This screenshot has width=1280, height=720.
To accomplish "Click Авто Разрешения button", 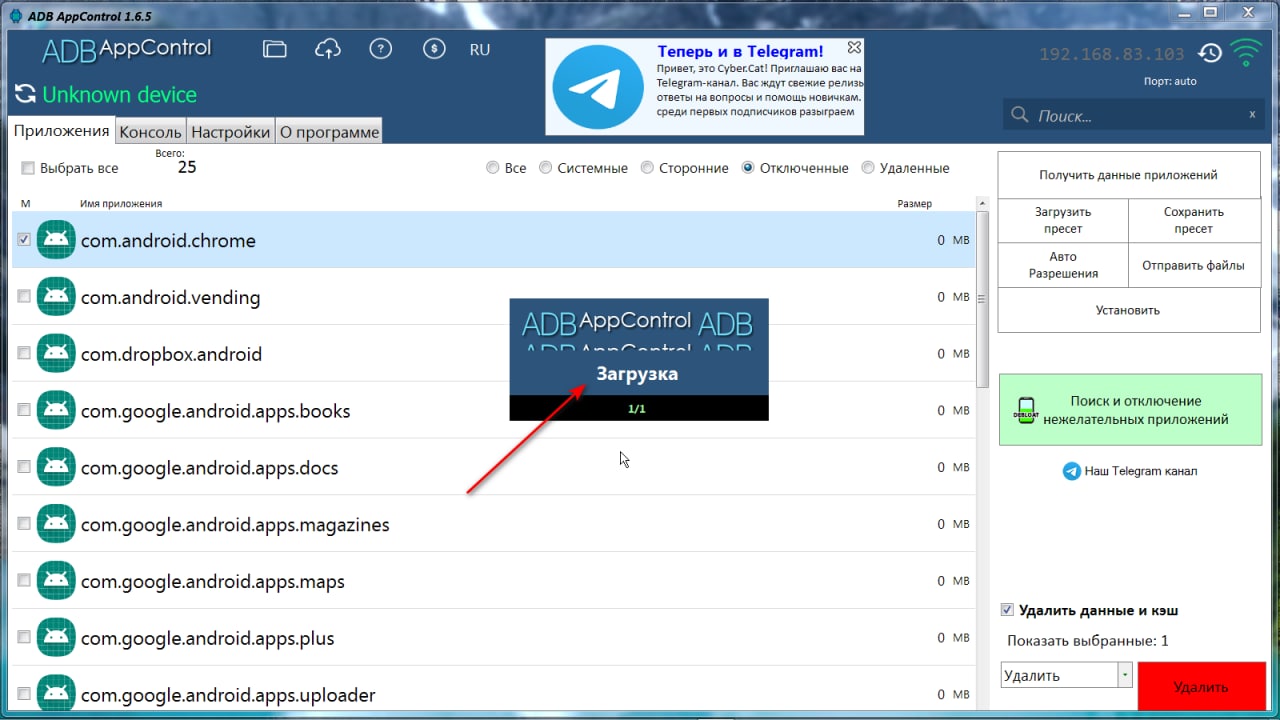I will pos(1063,265).
